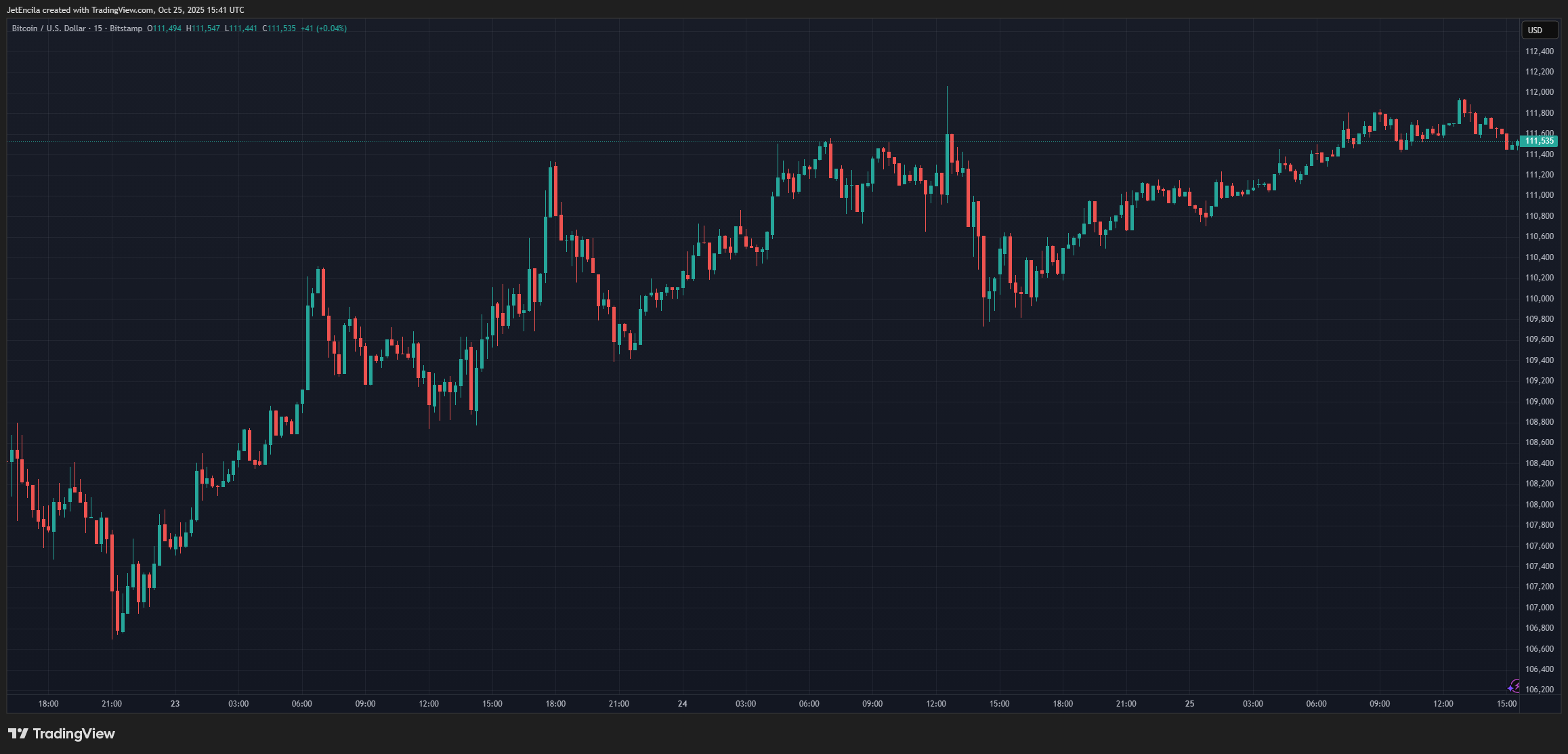
Task: Click the 112,000 price scale label
Action: (1539, 92)
